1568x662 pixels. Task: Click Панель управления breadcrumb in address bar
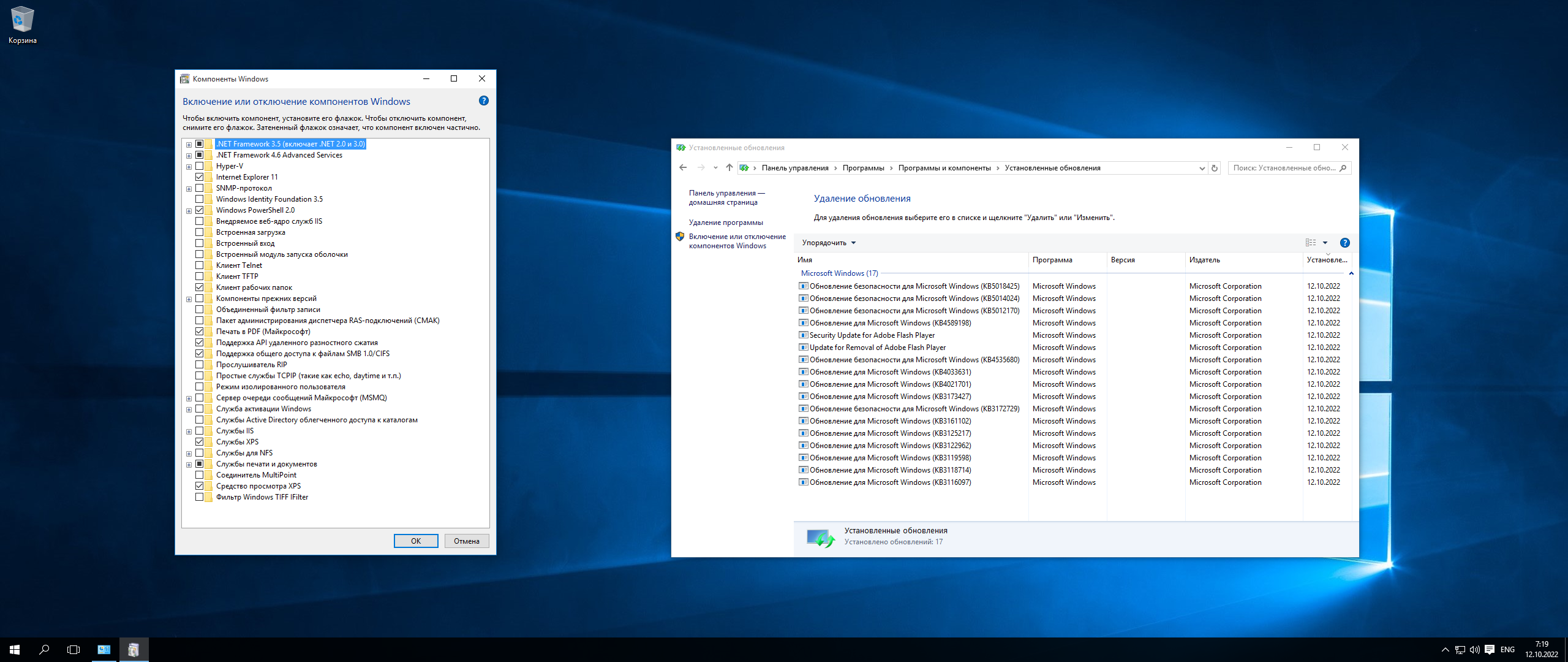[x=795, y=168]
